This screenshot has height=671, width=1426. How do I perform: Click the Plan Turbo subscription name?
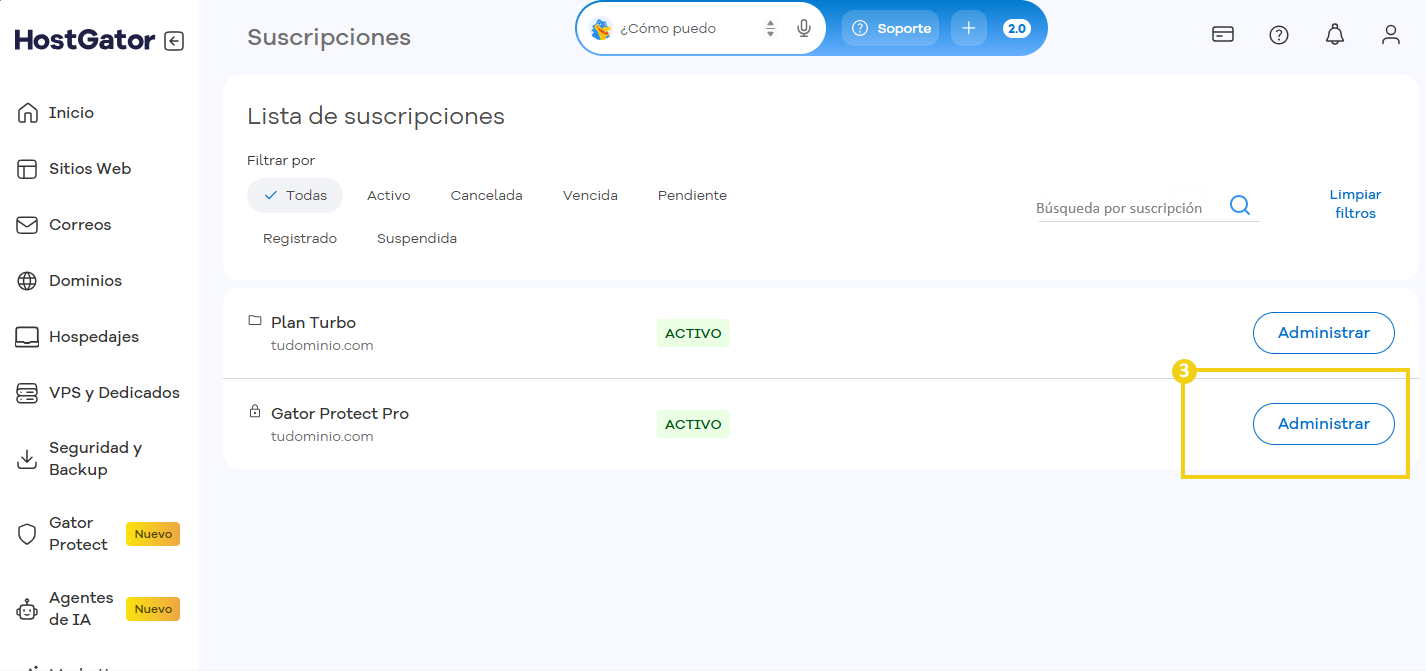coord(313,323)
